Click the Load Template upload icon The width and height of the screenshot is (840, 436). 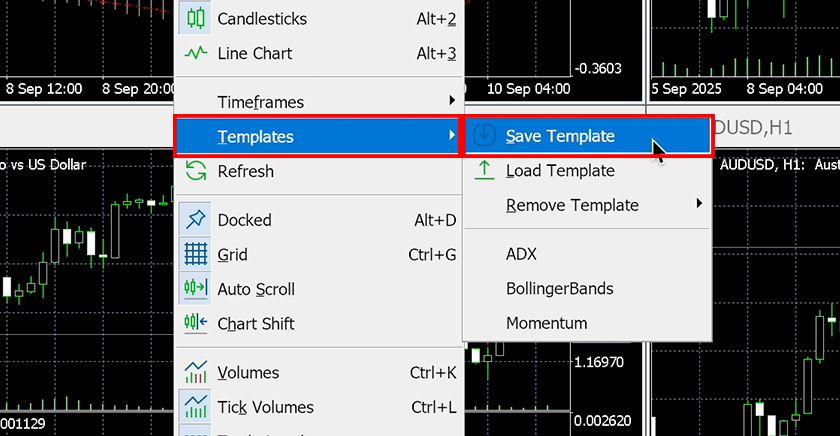[x=484, y=171]
